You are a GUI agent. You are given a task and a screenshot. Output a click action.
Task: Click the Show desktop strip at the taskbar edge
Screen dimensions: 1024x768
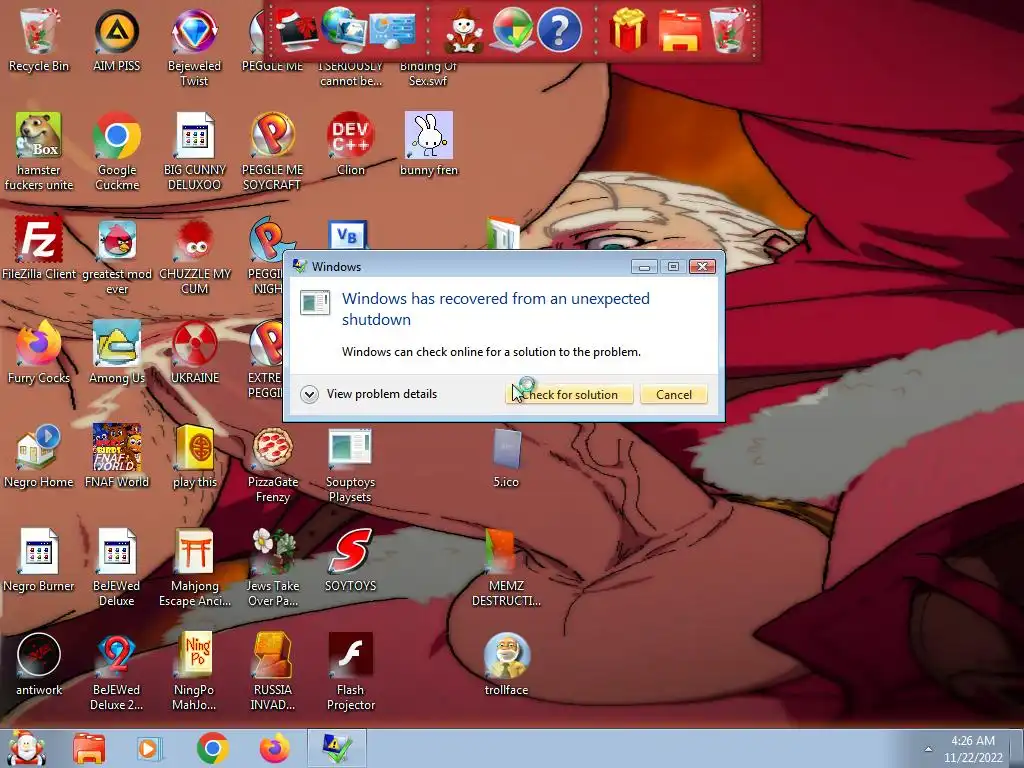point(1017,748)
